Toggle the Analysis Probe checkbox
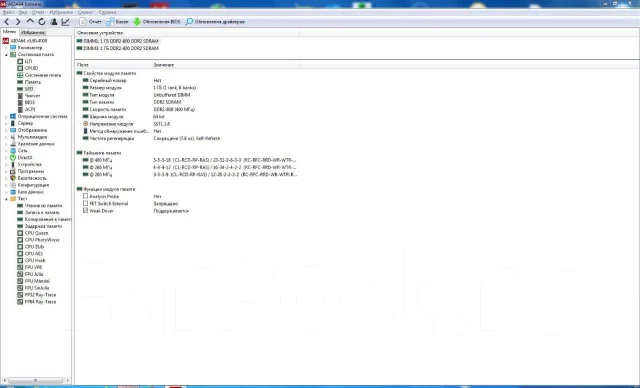Viewport: 640px width, 388px height. pyautogui.click(x=85, y=196)
